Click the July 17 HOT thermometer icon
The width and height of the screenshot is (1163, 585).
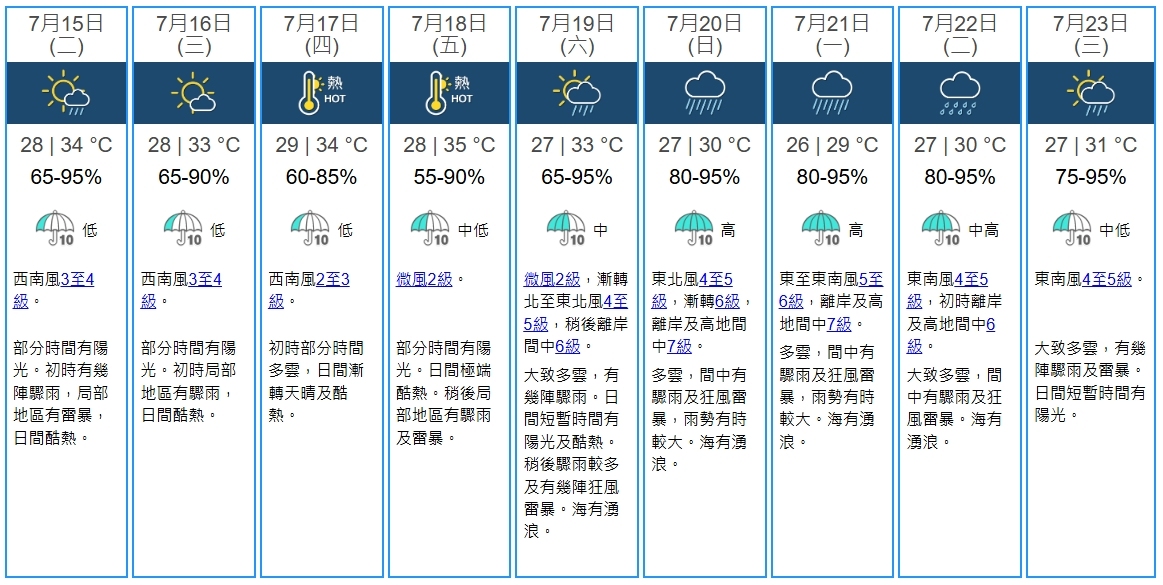(322, 93)
